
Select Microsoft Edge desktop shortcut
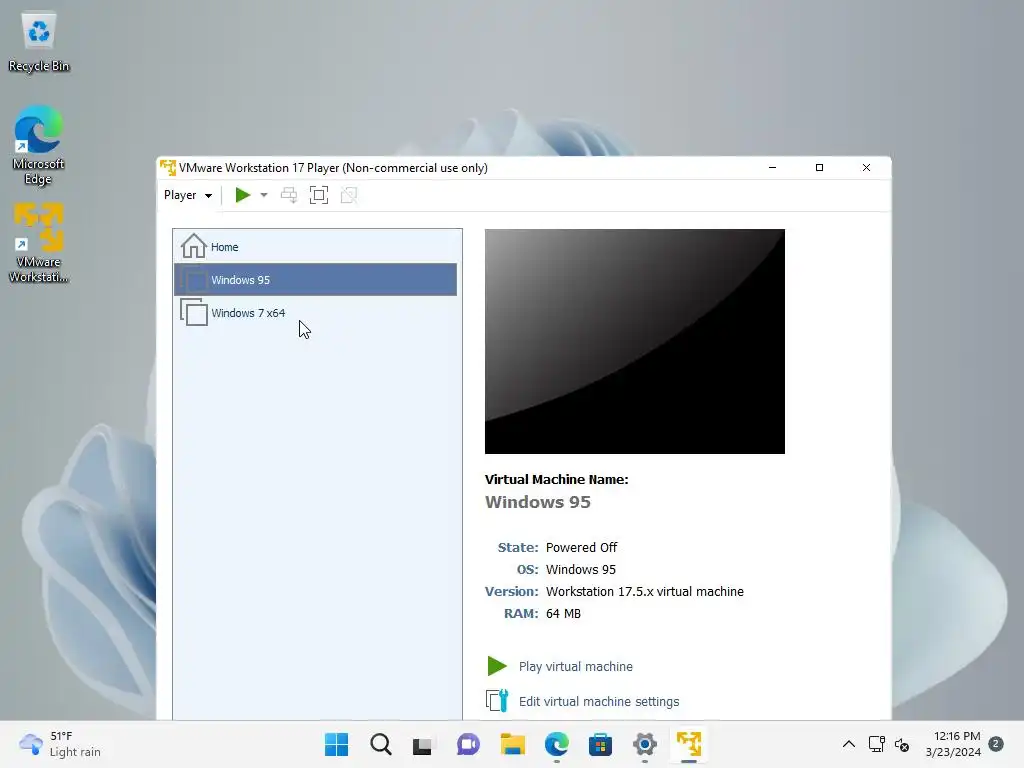(38, 146)
